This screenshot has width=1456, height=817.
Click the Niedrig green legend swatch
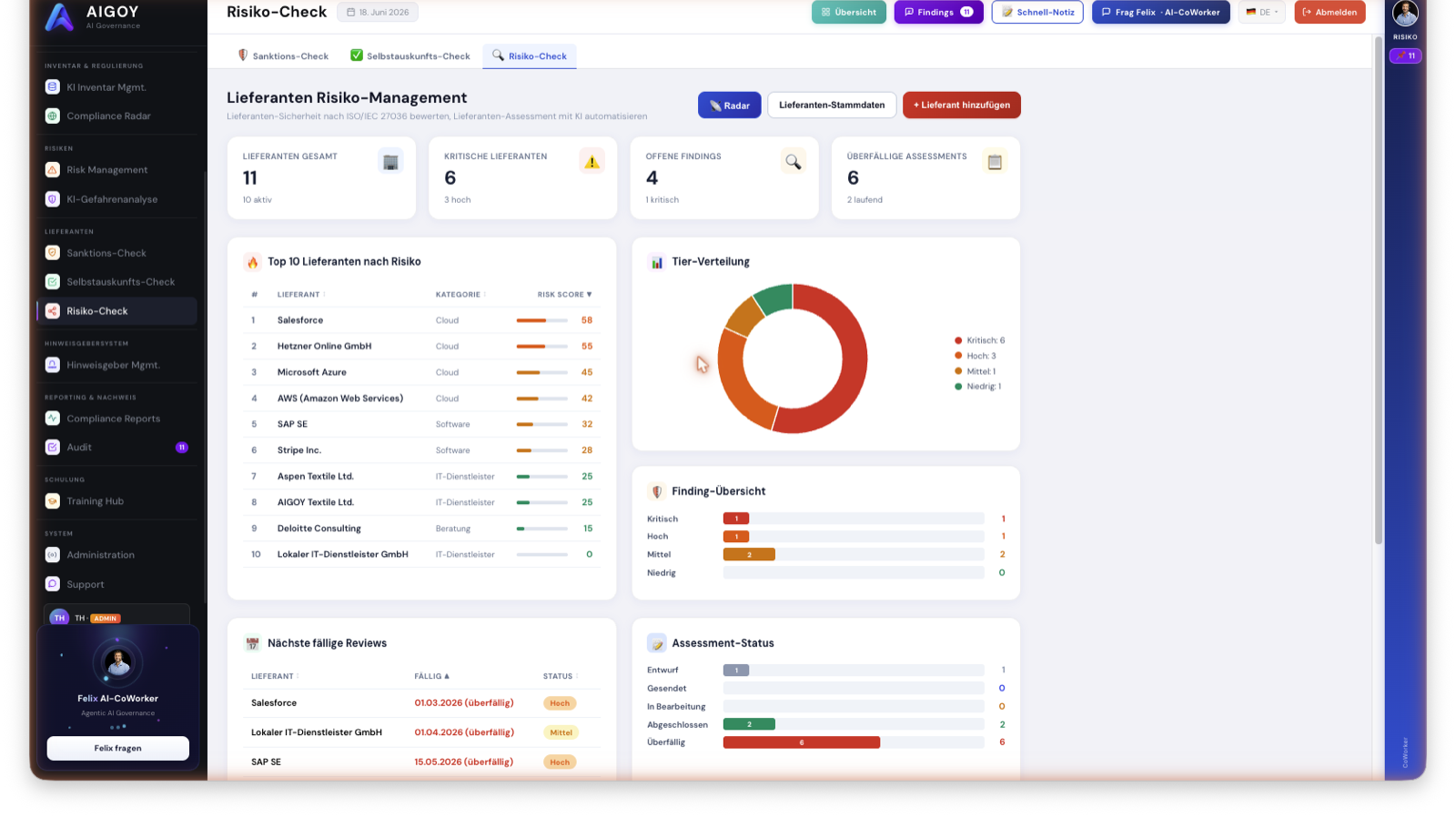coord(958,387)
